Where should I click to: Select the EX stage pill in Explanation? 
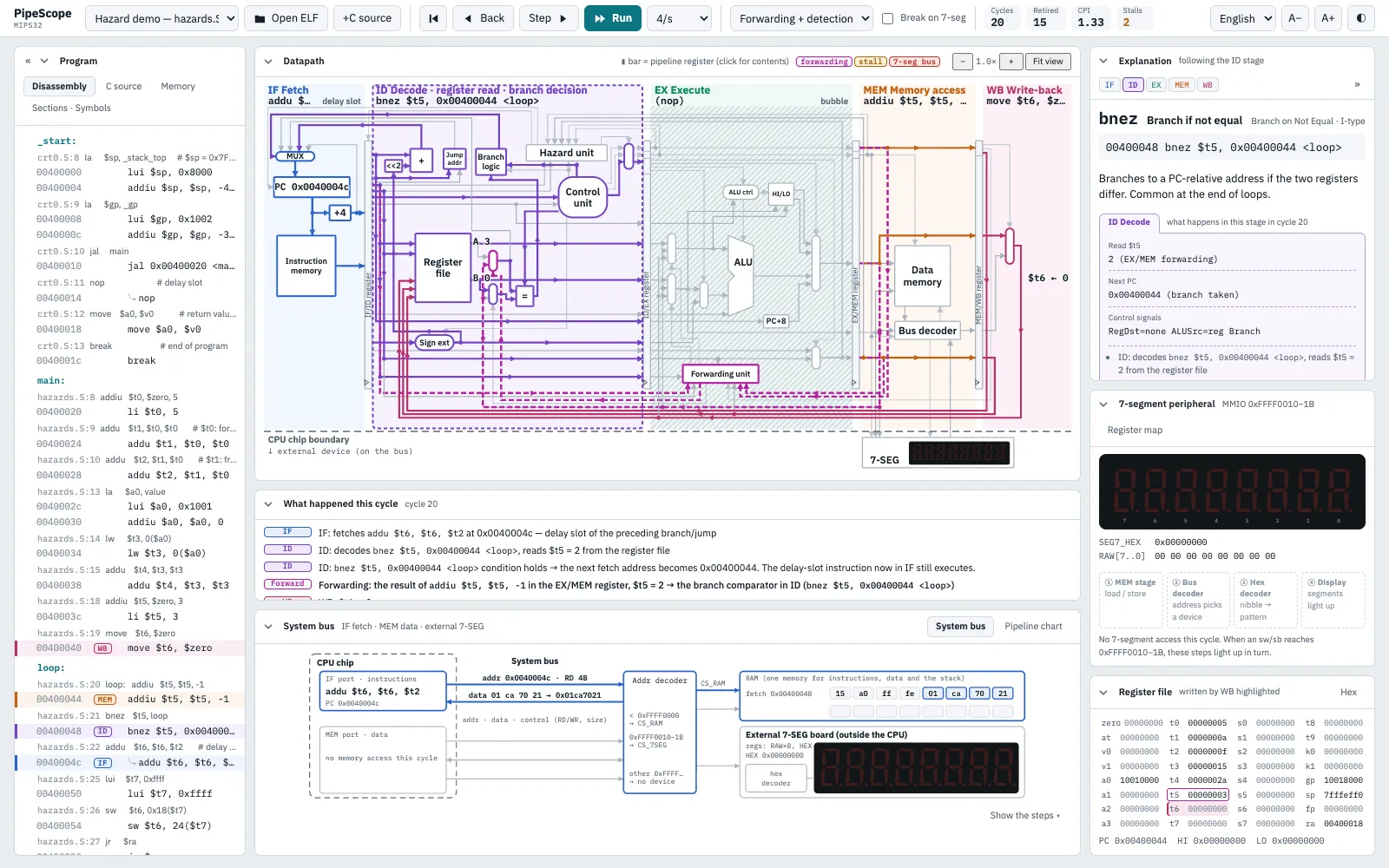1156,85
